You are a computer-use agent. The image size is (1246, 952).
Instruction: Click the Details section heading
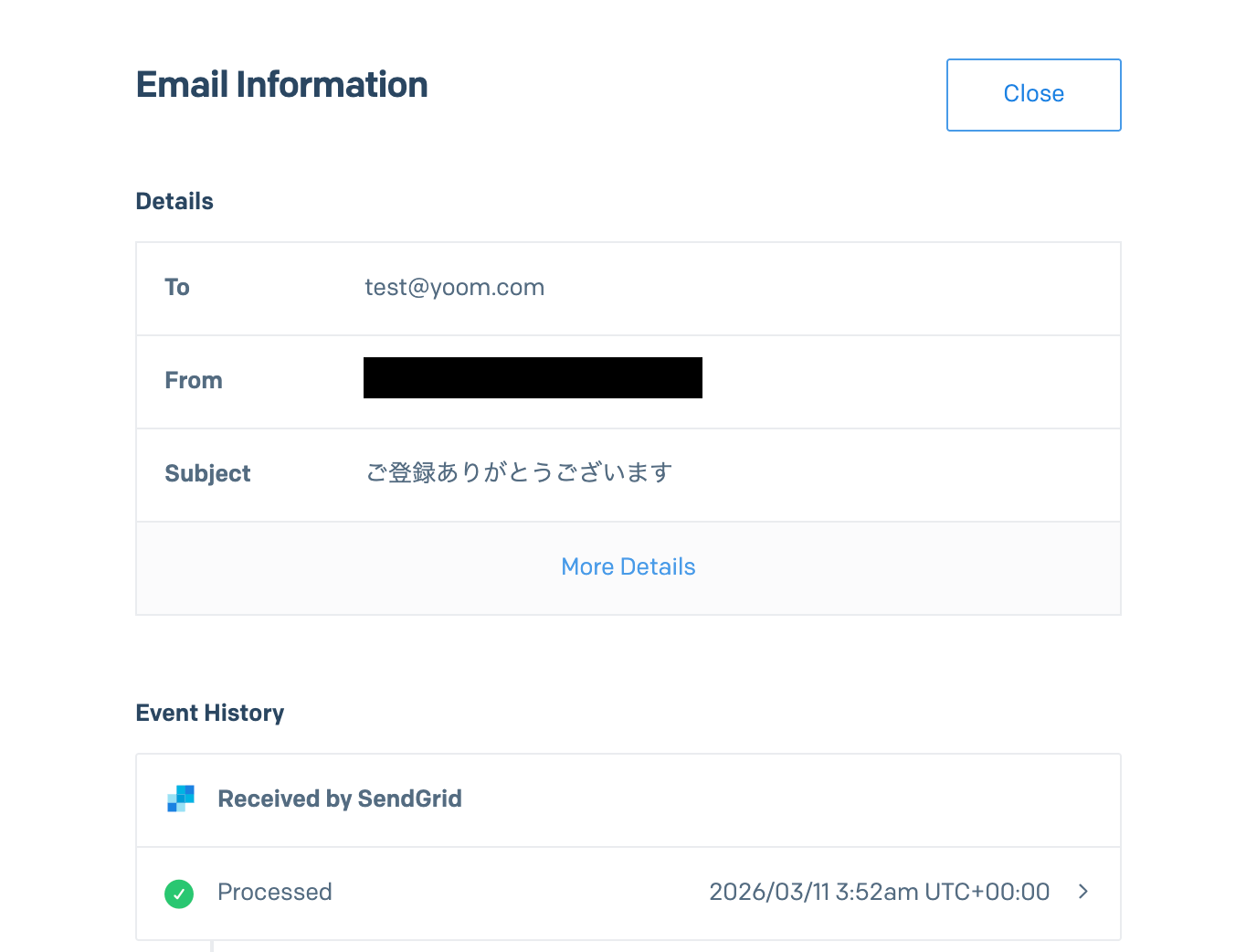click(174, 202)
